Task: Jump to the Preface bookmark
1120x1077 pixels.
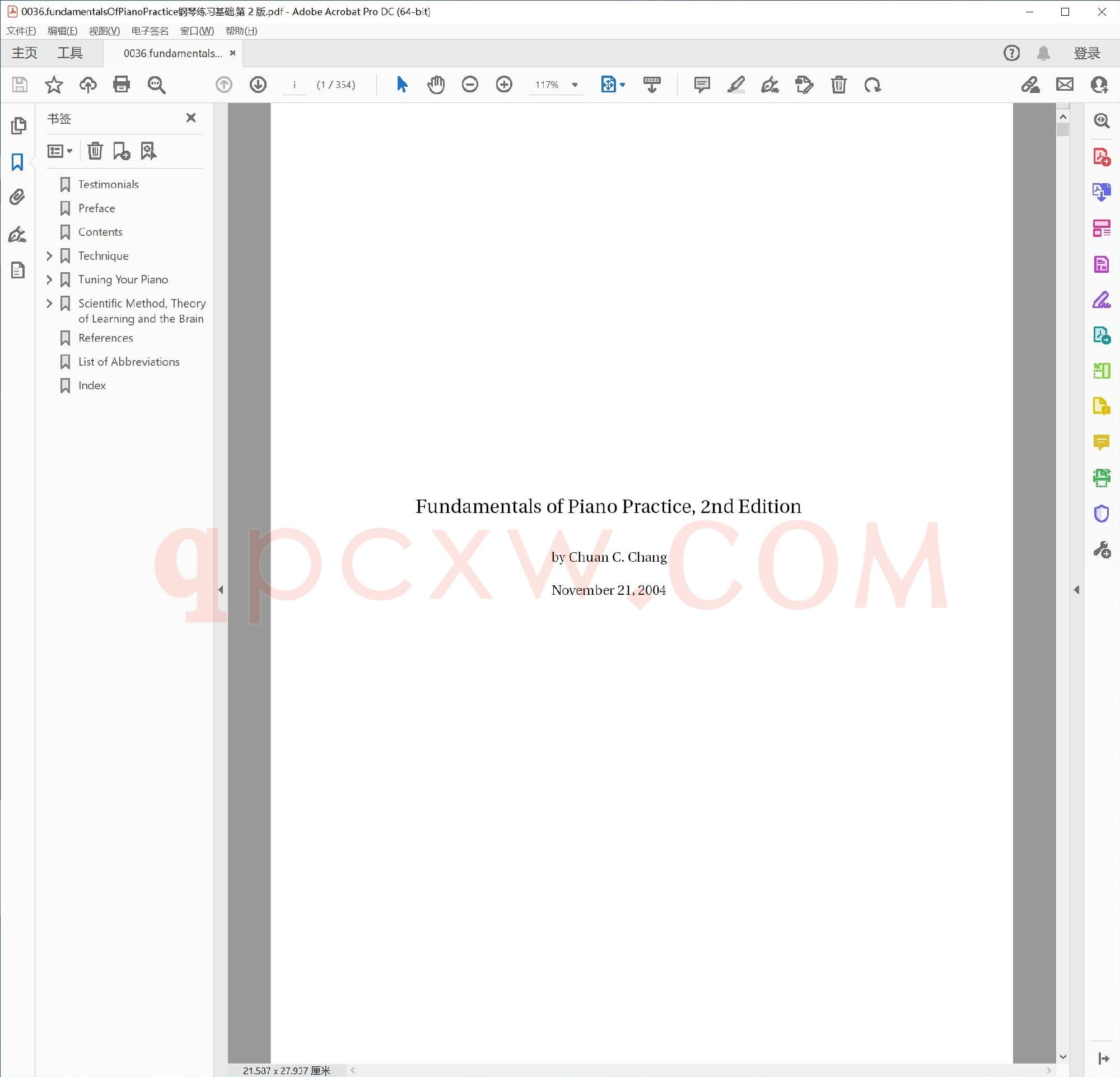Action: (x=96, y=208)
